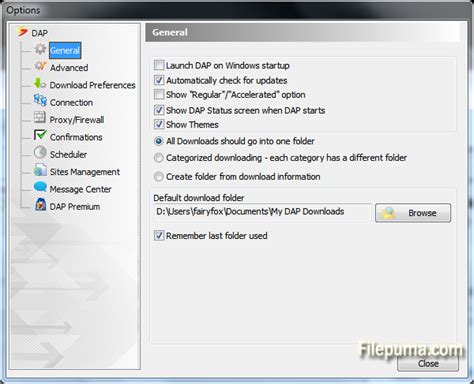Open the Advanced settings page
This screenshot has height=384, width=474.
[69, 68]
